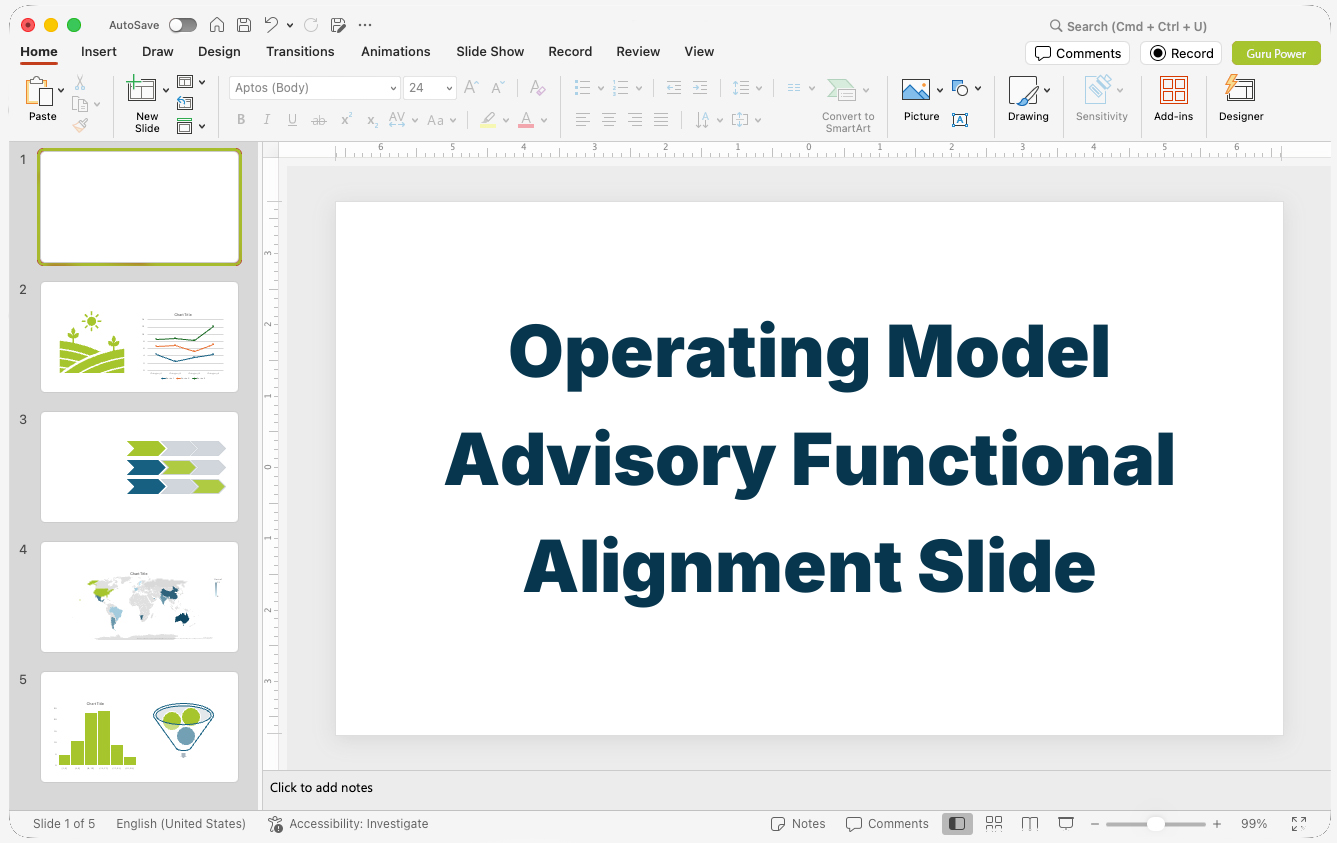Toggle Strikethrough formatting
Screen dimensions: 1337x843
click(x=319, y=120)
